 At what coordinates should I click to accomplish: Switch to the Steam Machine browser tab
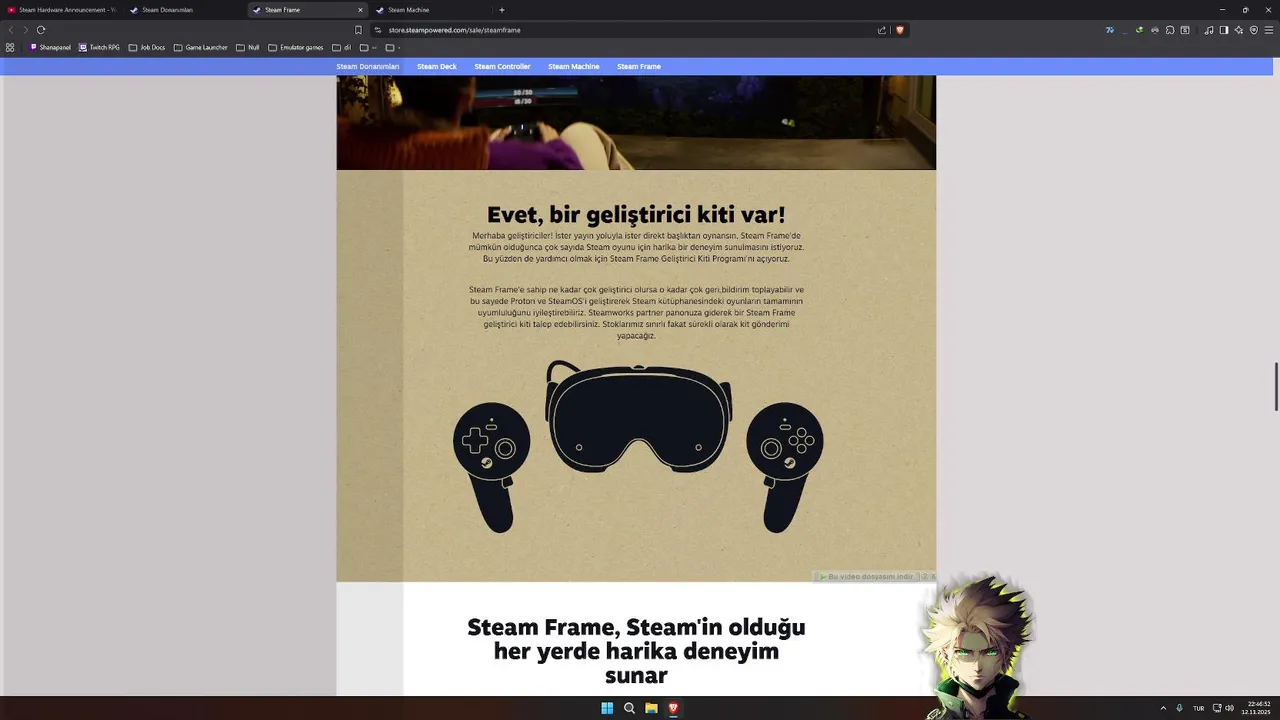coord(431,10)
